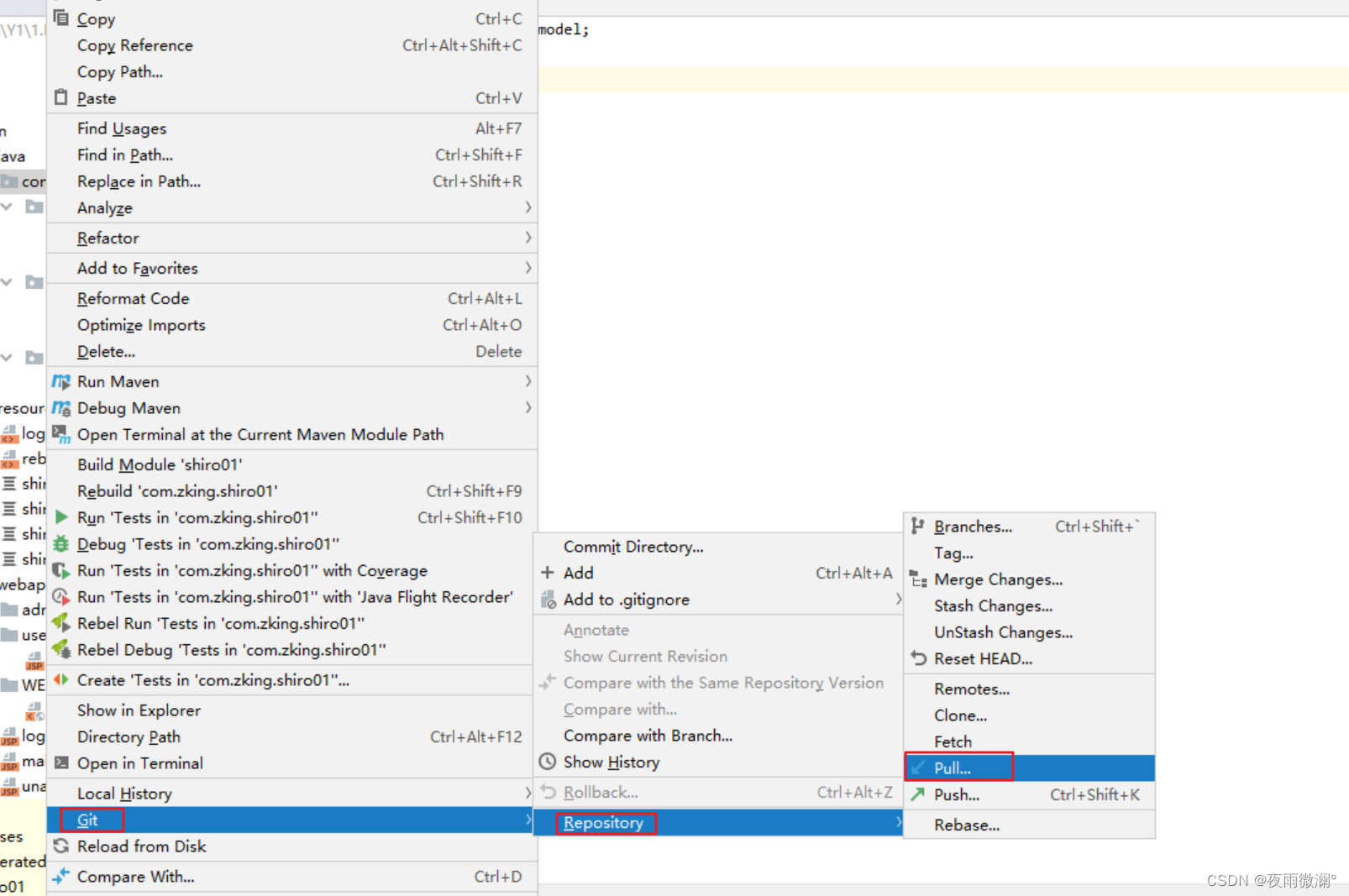The height and width of the screenshot is (896, 1349).
Task: Click the Debug Maven icon
Action: click(60, 408)
